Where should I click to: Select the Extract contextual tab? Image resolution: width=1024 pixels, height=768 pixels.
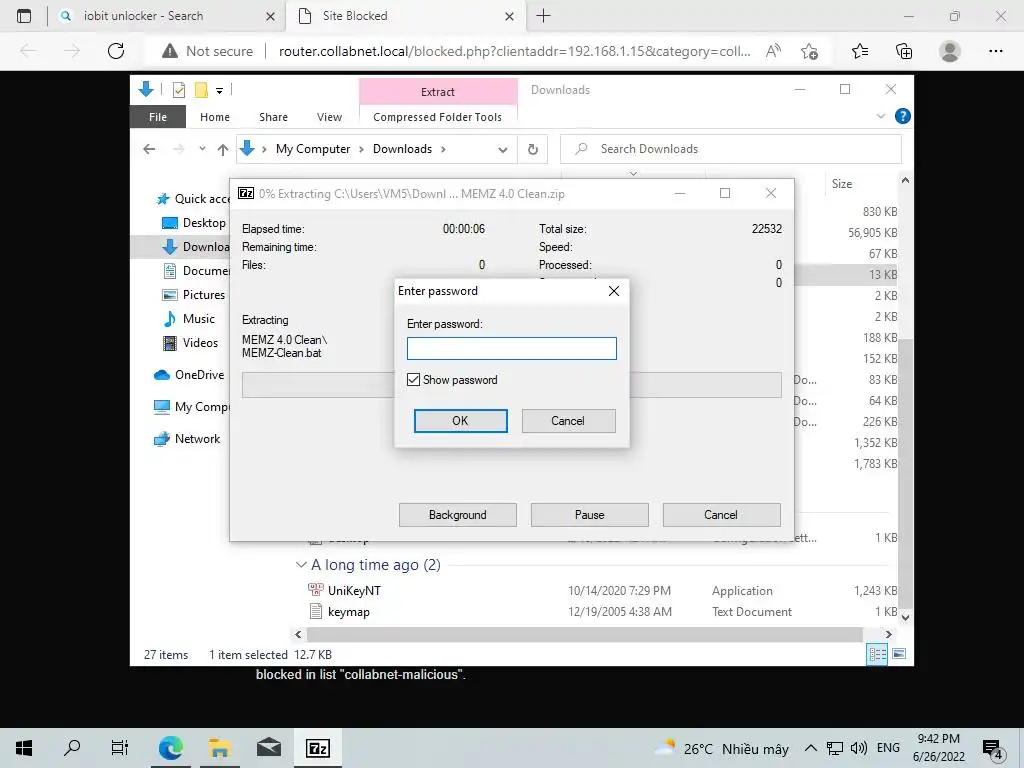coord(438,91)
